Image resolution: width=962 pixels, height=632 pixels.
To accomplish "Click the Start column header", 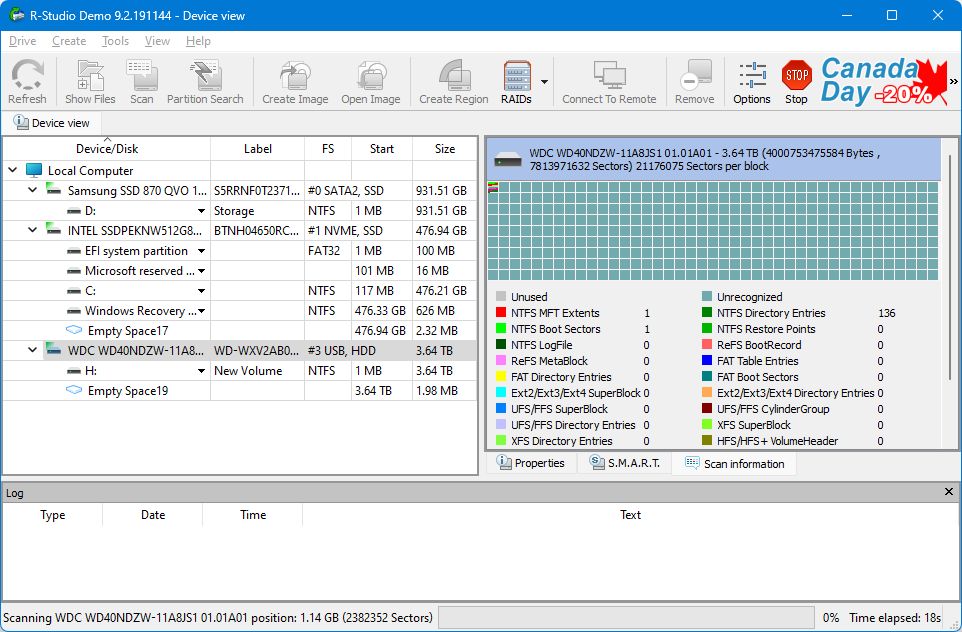I will tap(382, 148).
